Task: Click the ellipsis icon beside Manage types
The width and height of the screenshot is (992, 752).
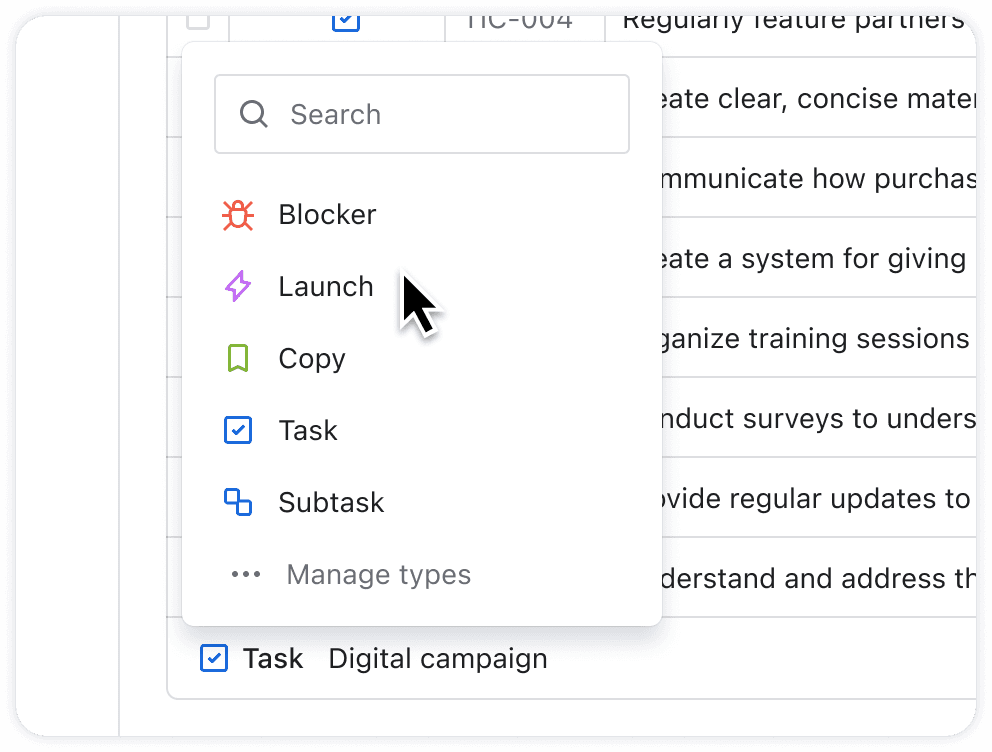Action: click(246, 574)
